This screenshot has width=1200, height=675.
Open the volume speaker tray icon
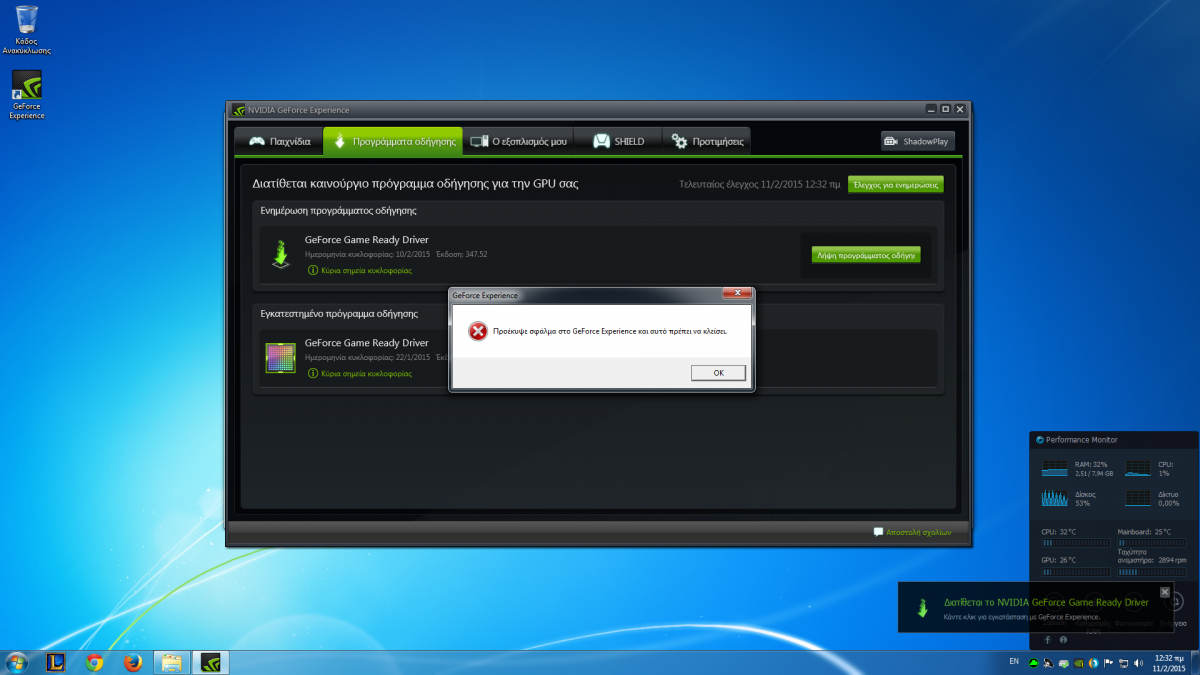pyautogui.click(x=1138, y=663)
